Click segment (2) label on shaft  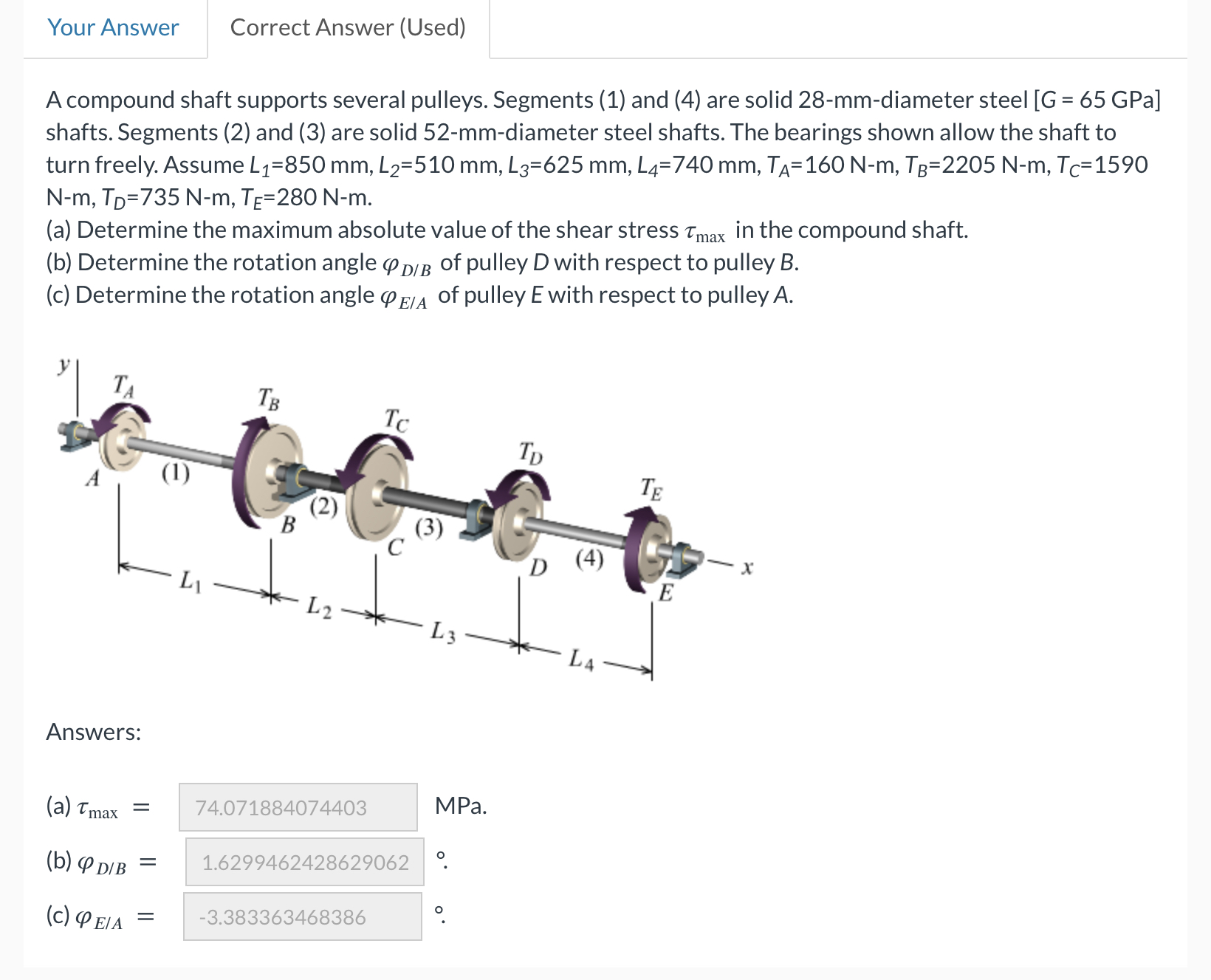pyautogui.click(x=323, y=507)
